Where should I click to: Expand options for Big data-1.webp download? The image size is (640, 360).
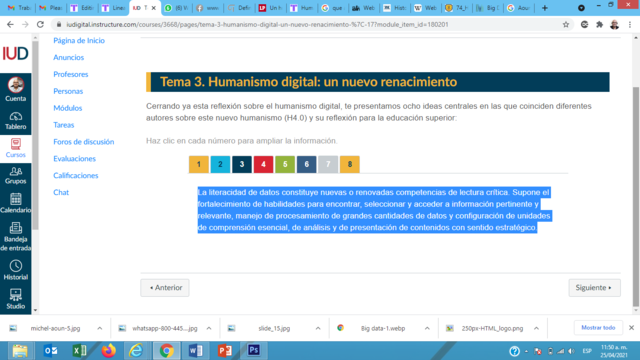tap(427, 328)
